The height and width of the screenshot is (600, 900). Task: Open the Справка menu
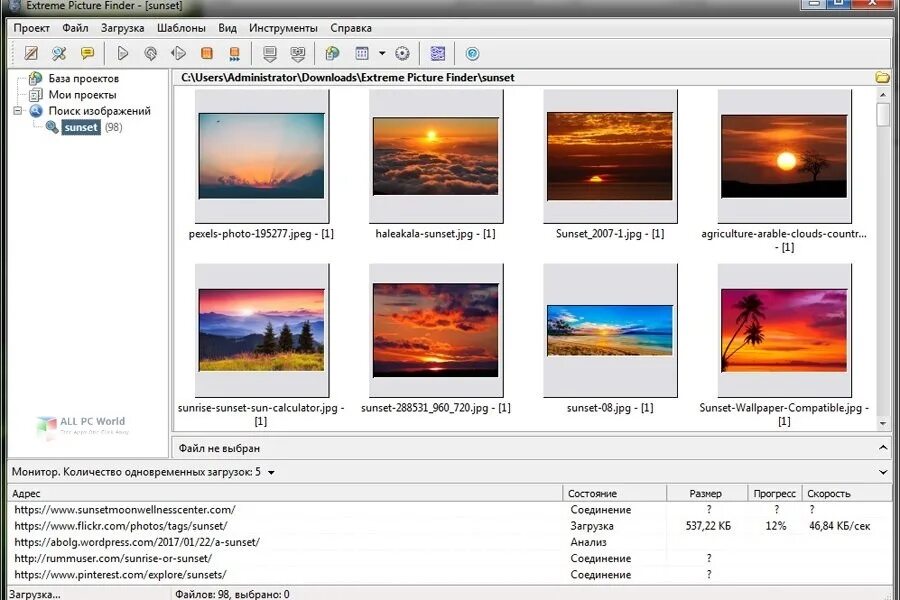pos(351,28)
